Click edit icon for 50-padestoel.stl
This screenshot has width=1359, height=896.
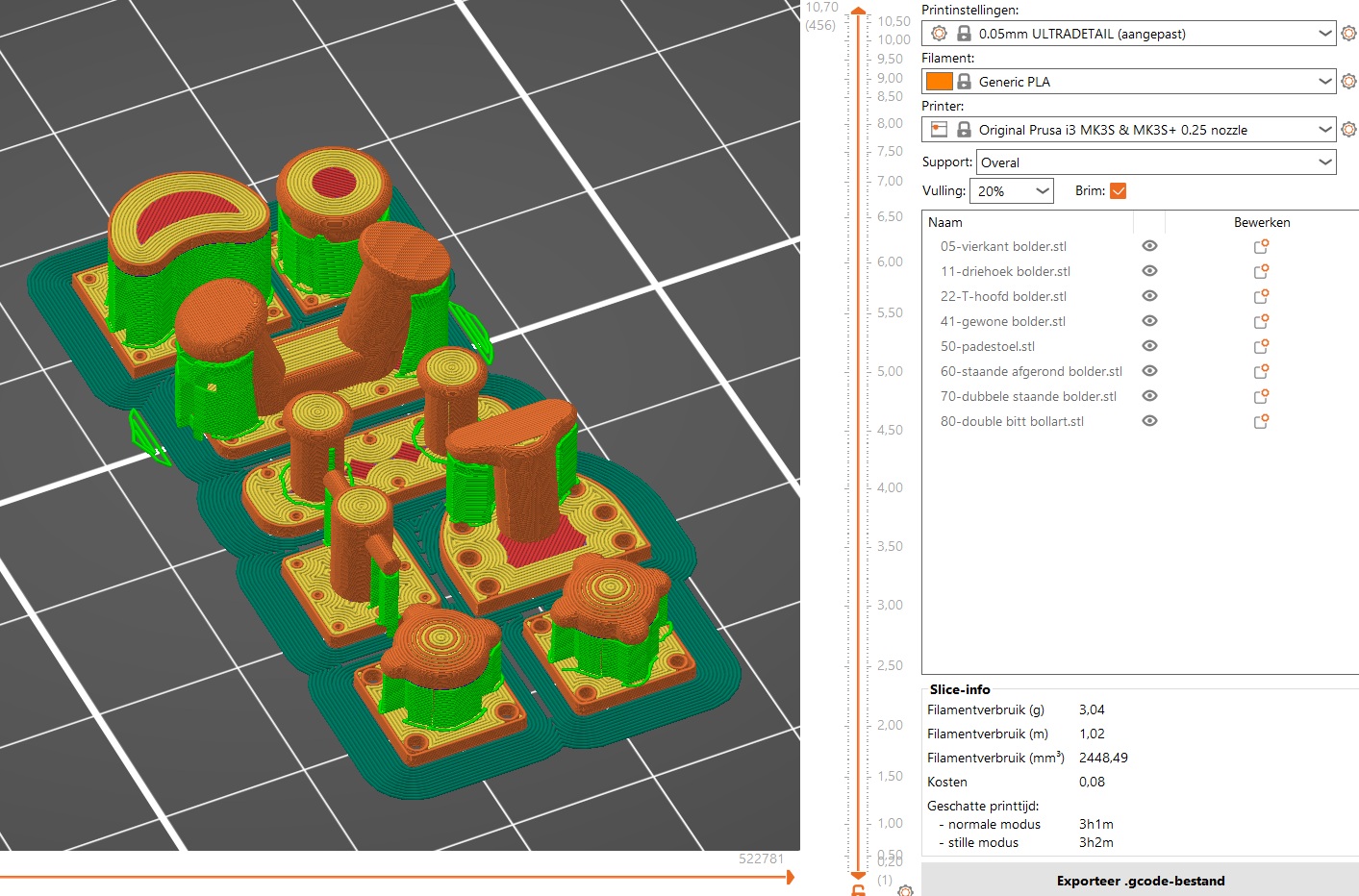pyautogui.click(x=1262, y=346)
